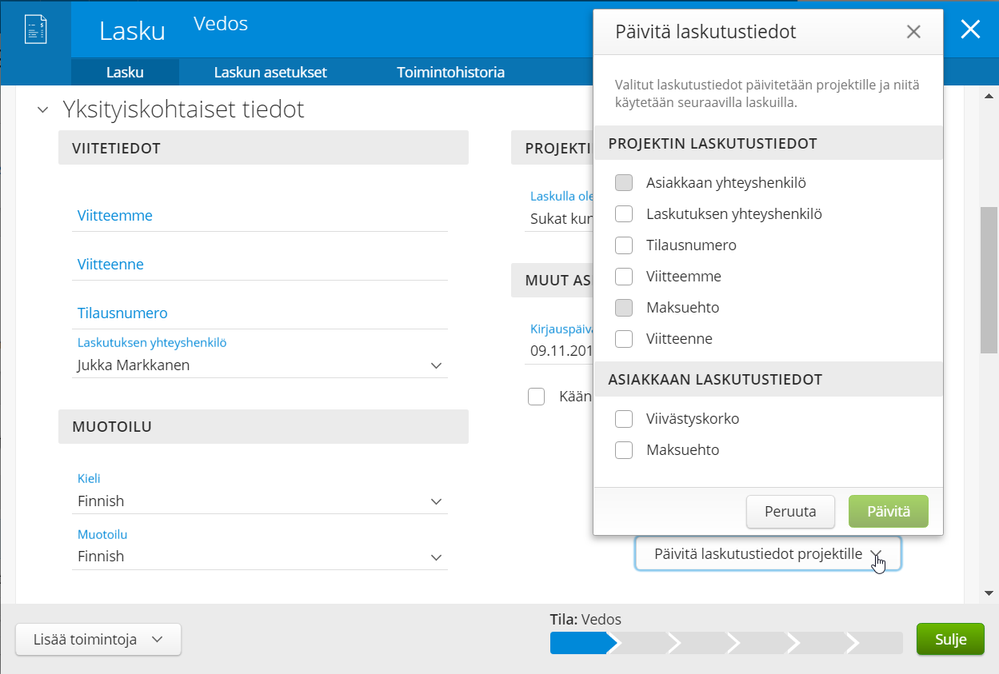Click the first stage of Tila progress bar
This screenshot has height=674, width=999.
pos(579,642)
